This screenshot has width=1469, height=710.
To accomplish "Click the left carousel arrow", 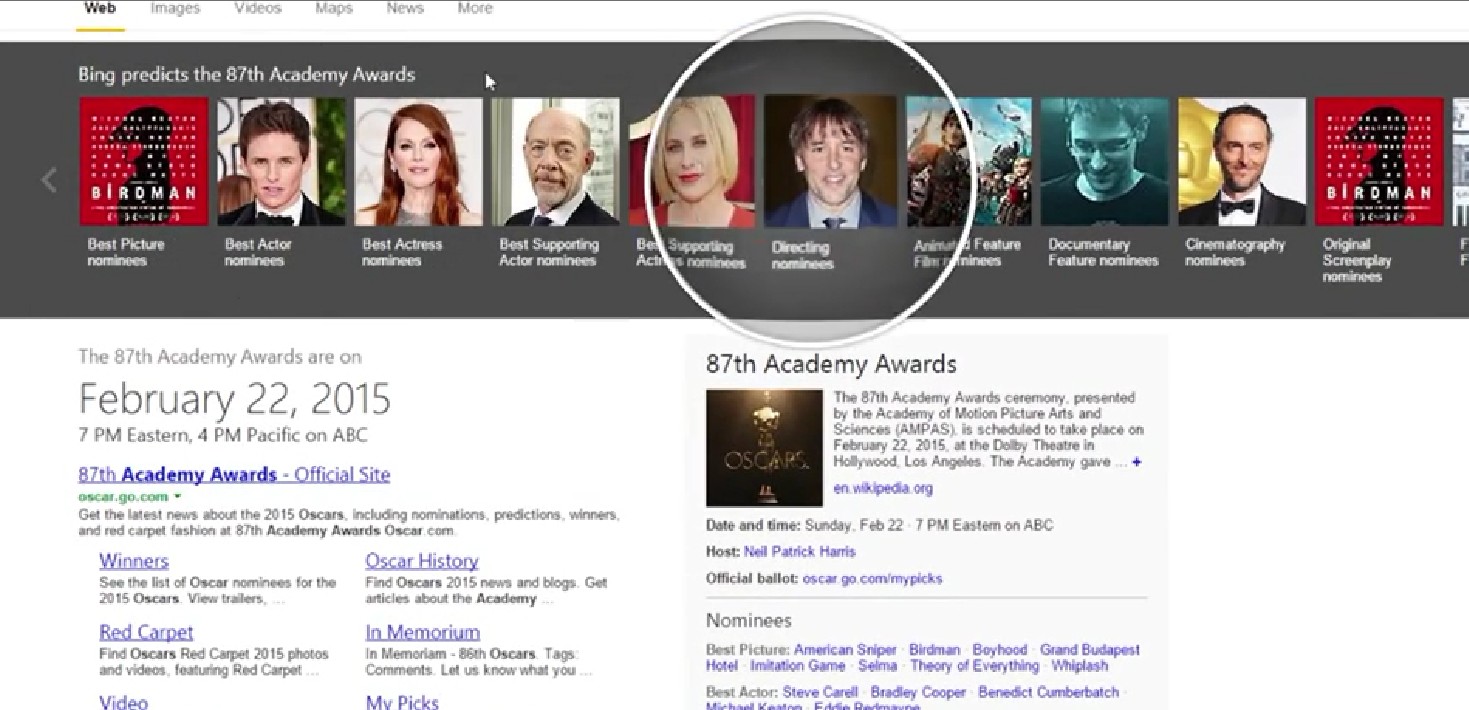I will click(x=49, y=180).
